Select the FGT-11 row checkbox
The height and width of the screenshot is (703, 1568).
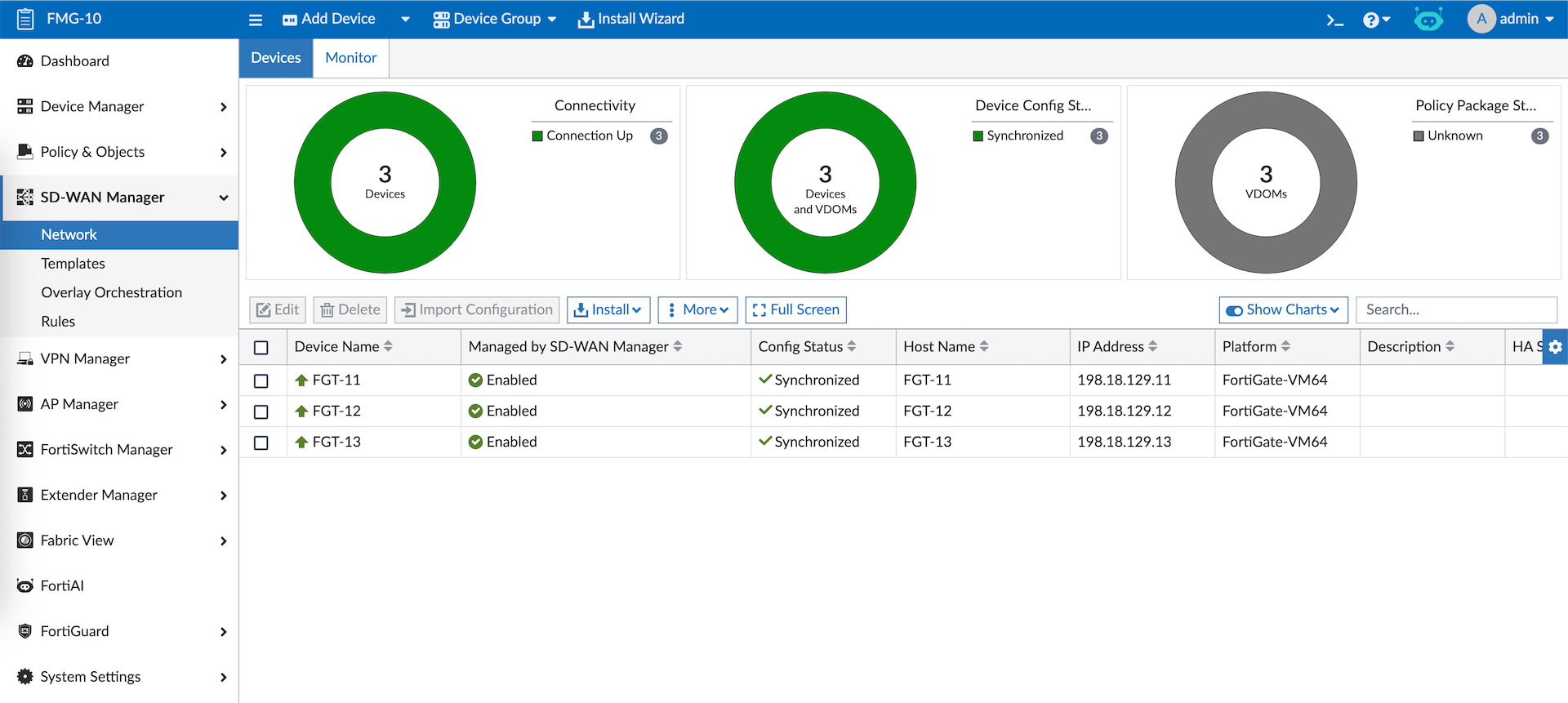click(x=261, y=380)
